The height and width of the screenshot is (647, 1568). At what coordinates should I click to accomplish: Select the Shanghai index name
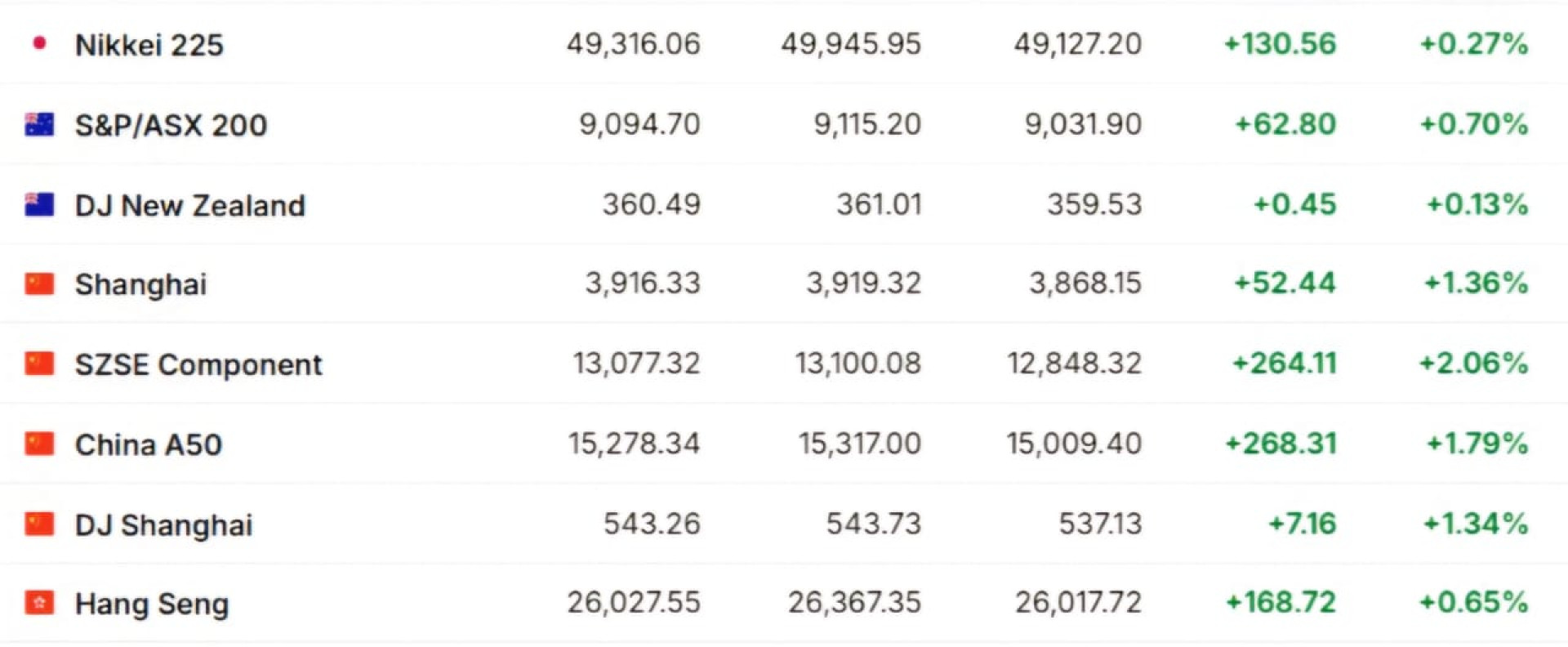(x=140, y=284)
